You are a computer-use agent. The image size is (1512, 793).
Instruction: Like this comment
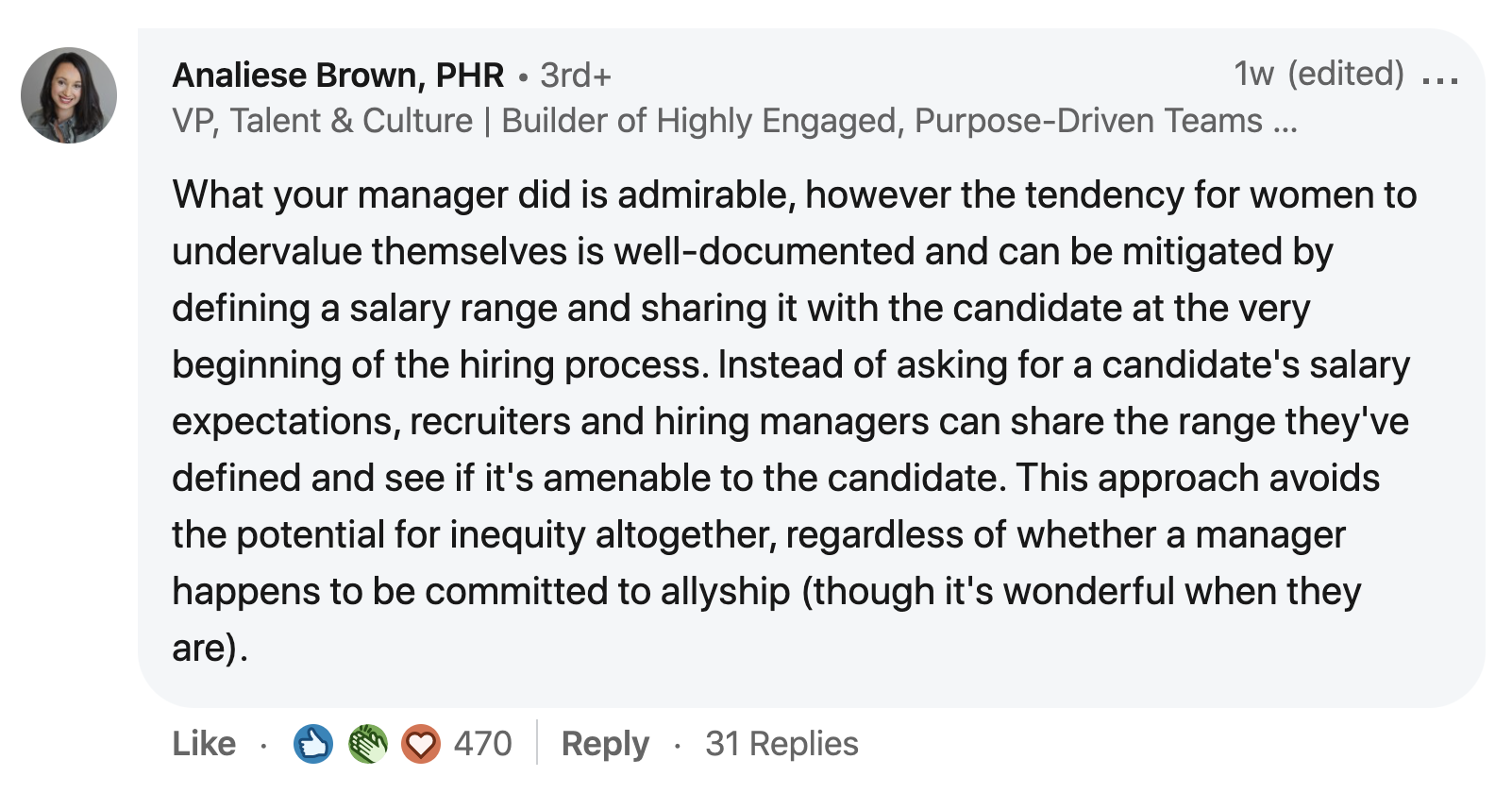(204, 744)
